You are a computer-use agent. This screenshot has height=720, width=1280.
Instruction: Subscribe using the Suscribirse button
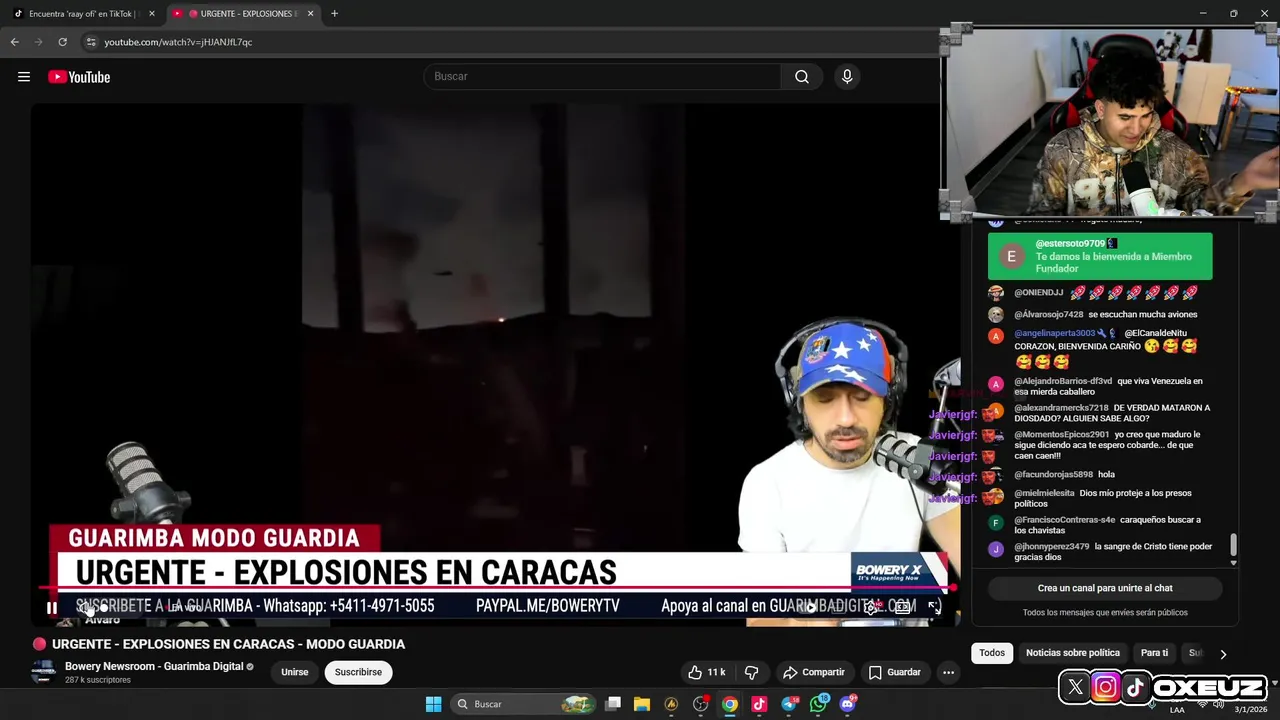click(358, 672)
